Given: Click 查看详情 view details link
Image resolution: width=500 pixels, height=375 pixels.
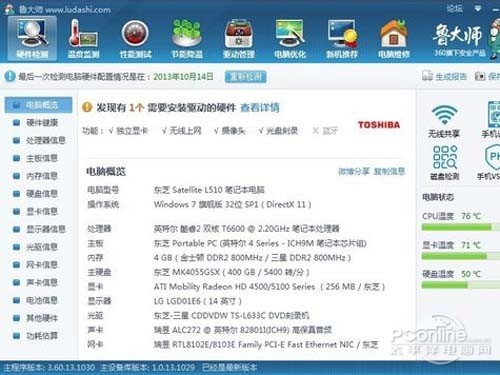Looking at the screenshot, I should (260, 108).
